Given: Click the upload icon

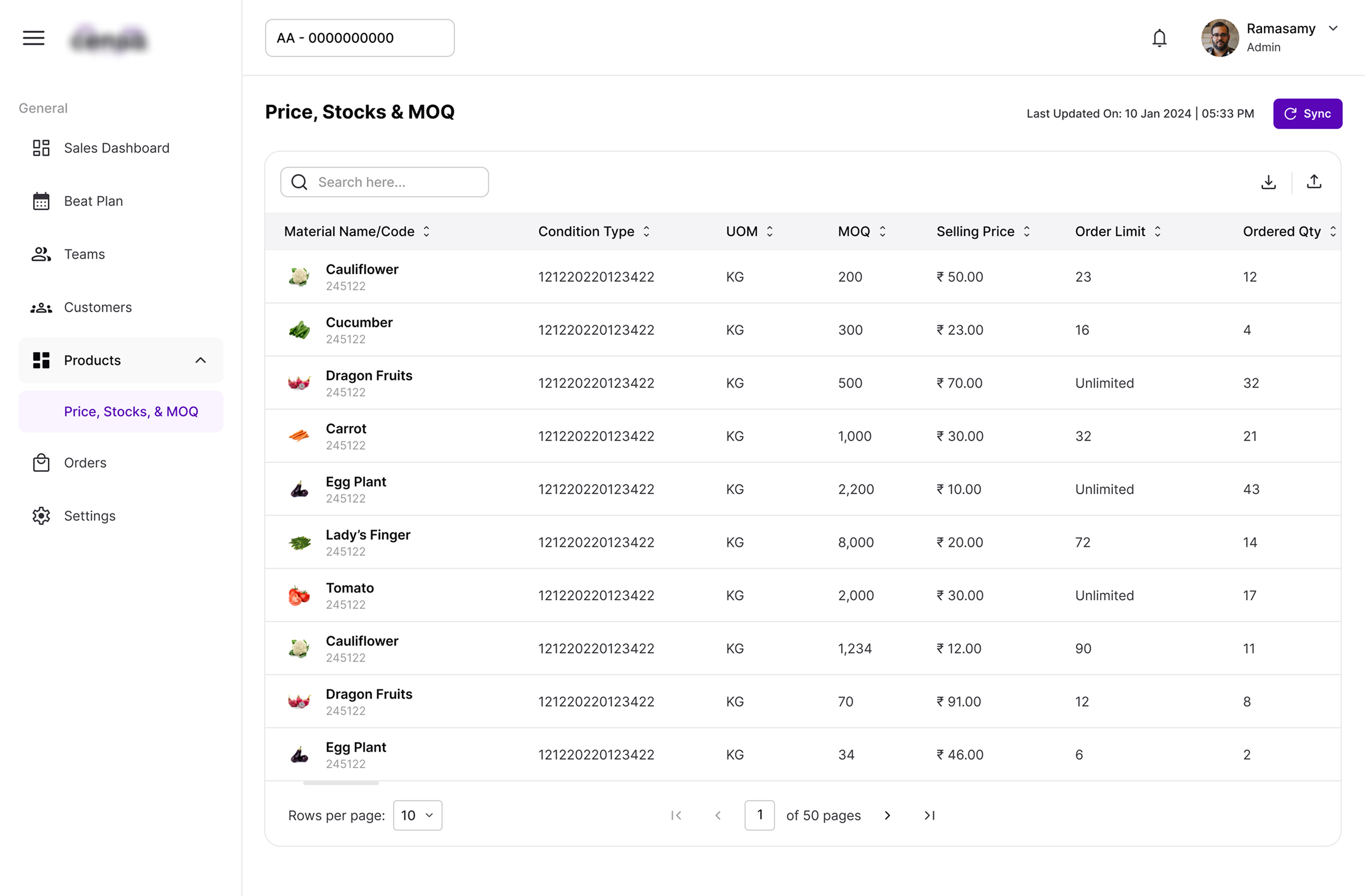Looking at the screenshot, I should tap(1313, 182).
